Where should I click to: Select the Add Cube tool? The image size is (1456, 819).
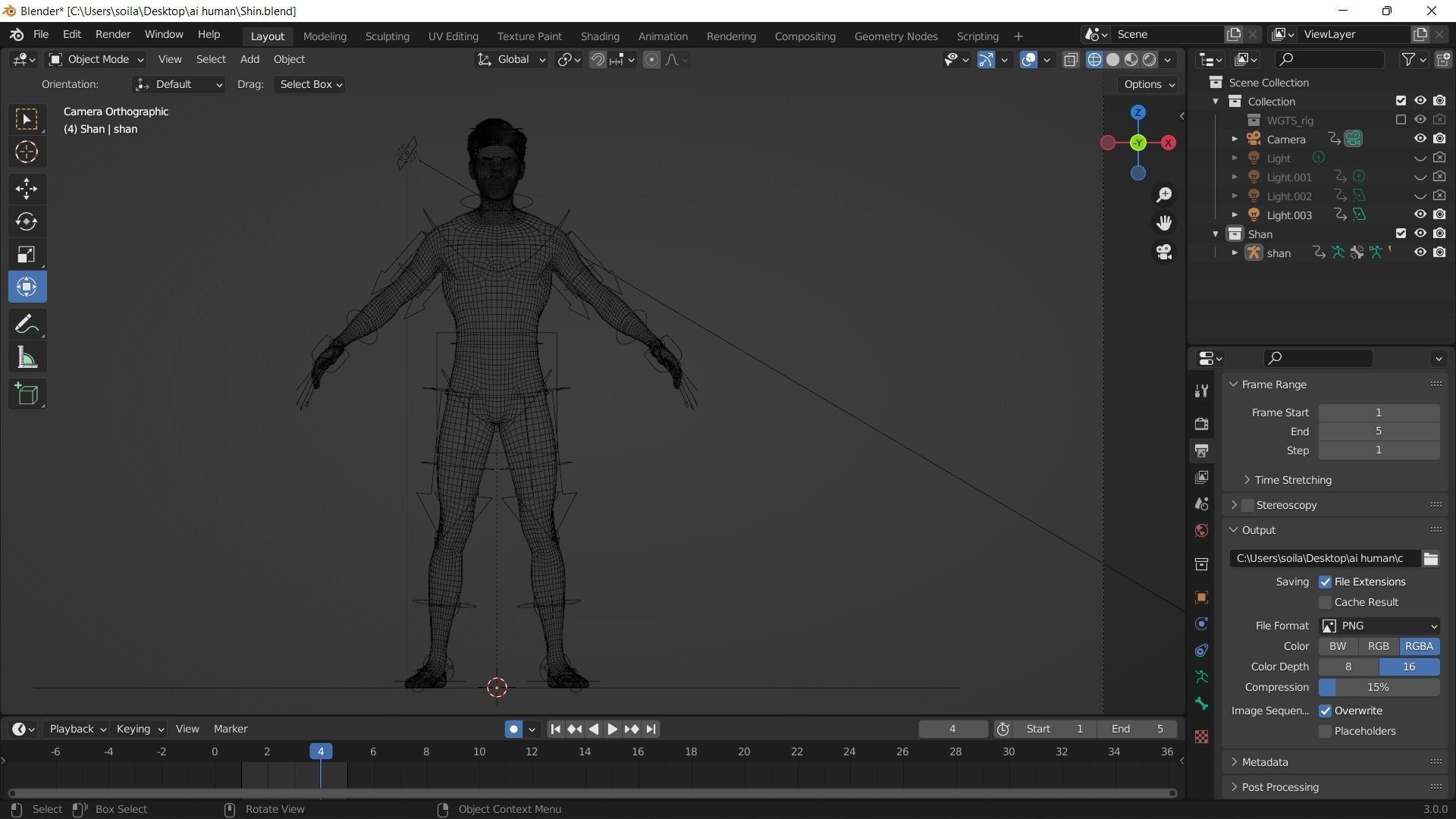point(27,394)
